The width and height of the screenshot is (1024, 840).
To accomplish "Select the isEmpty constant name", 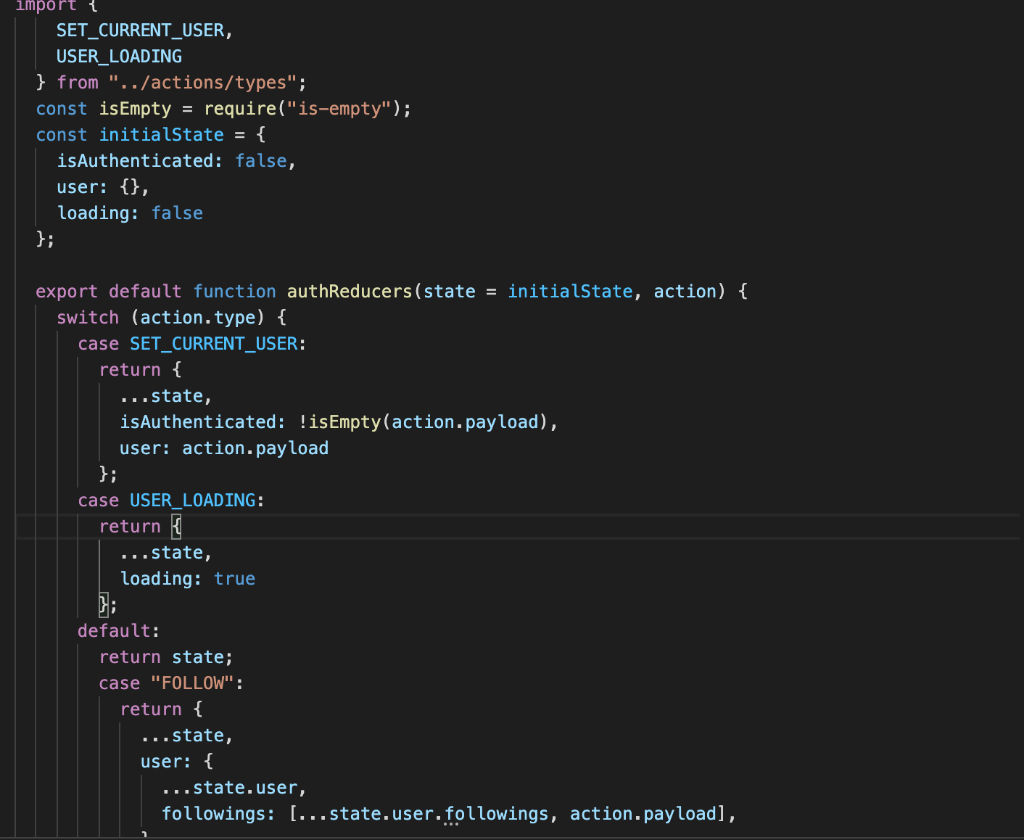I will pyautogui.click(x=134, y=108).
